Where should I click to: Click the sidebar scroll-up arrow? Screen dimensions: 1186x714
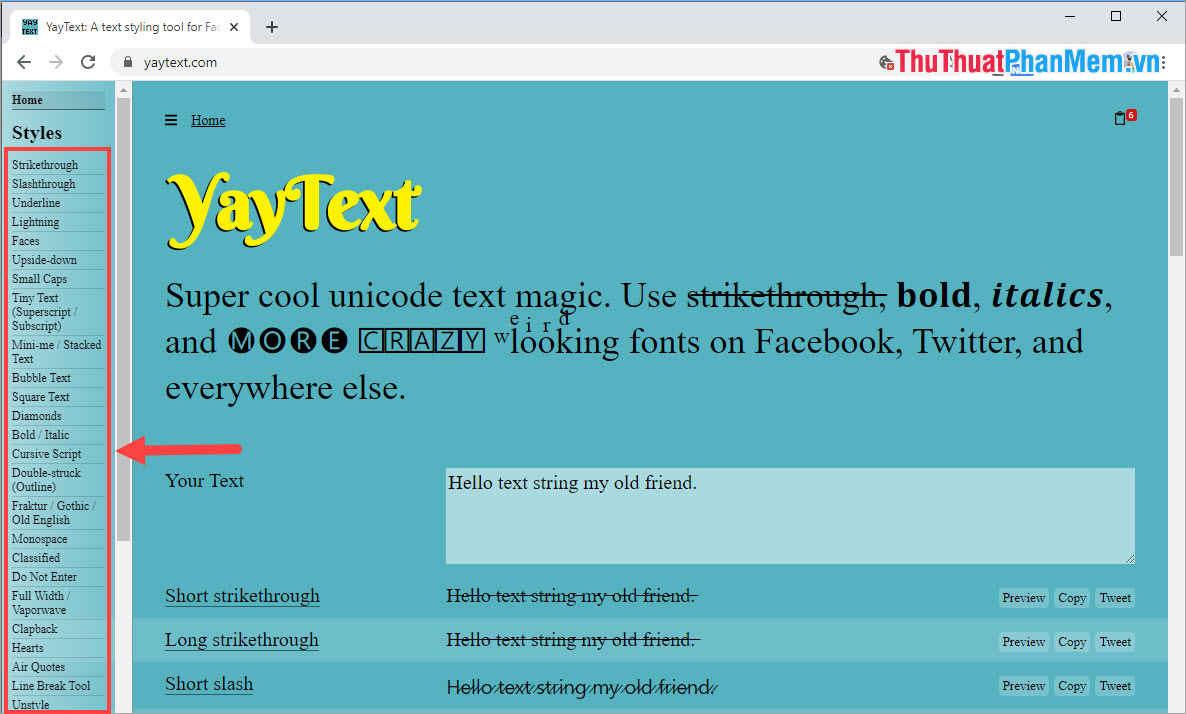pyautogui.click(x=123, y=89)
